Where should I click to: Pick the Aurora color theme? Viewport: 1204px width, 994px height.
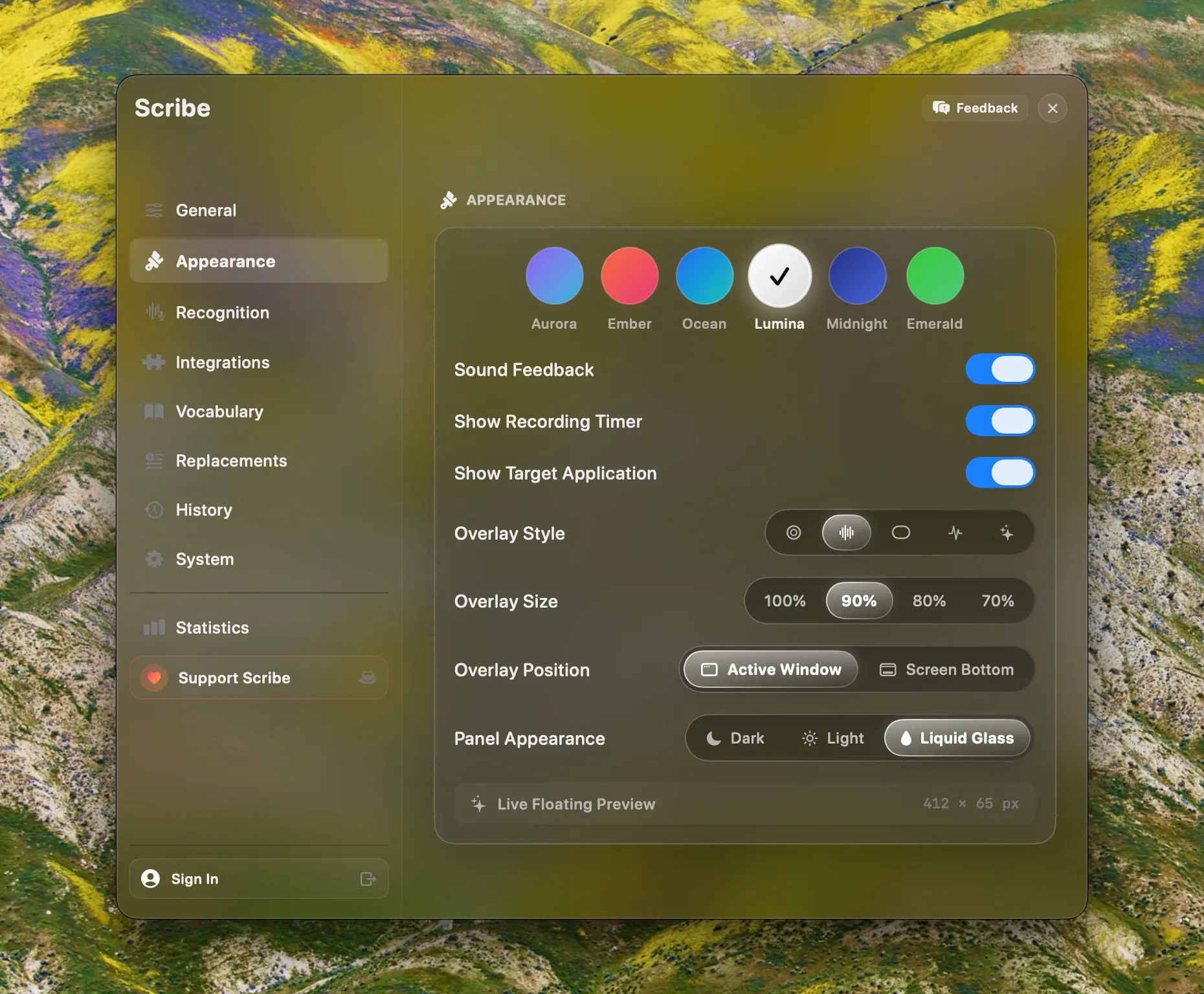pyautogui.click(x=555, y=276)
